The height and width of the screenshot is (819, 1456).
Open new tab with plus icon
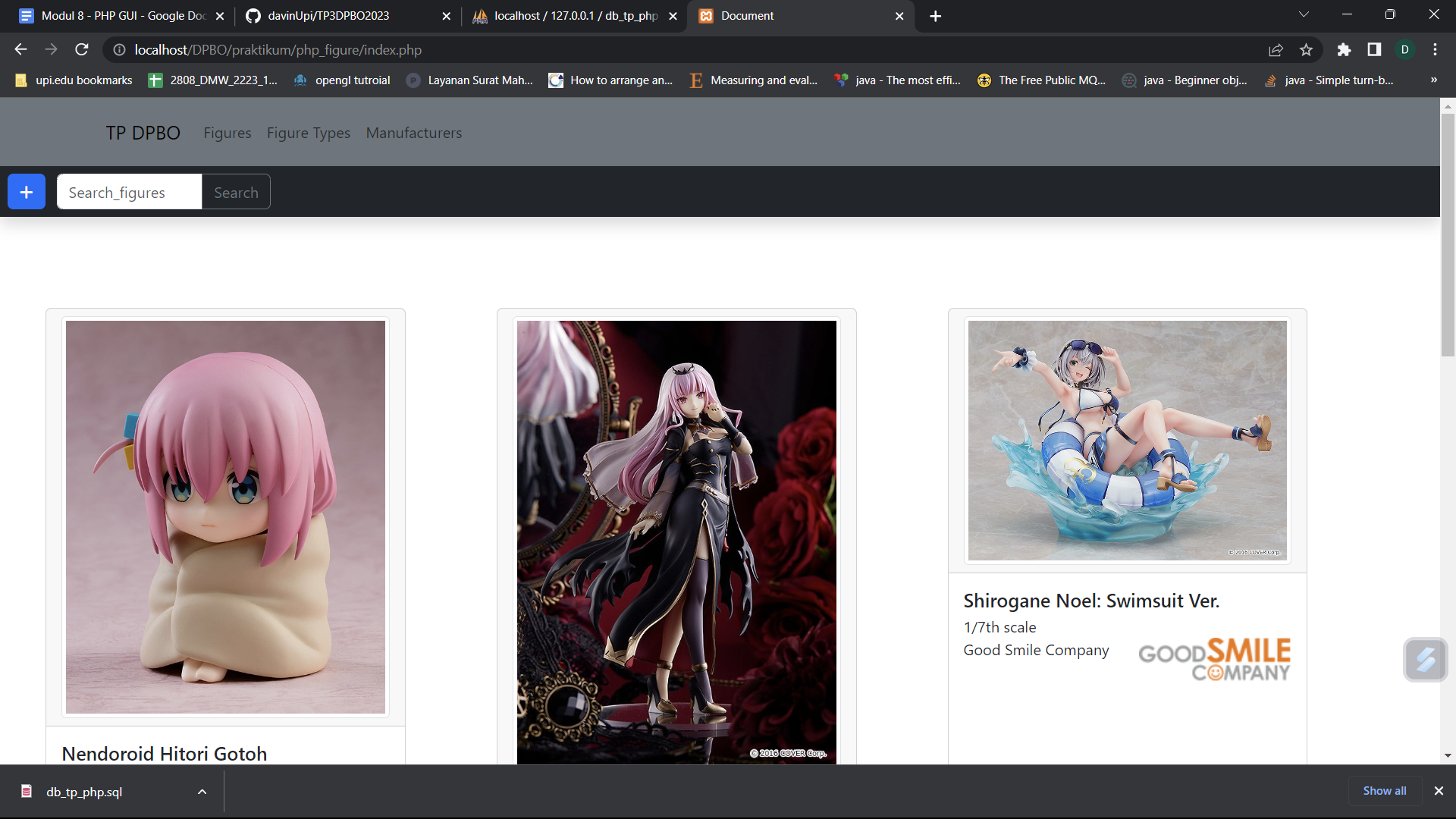click(935, 16)
